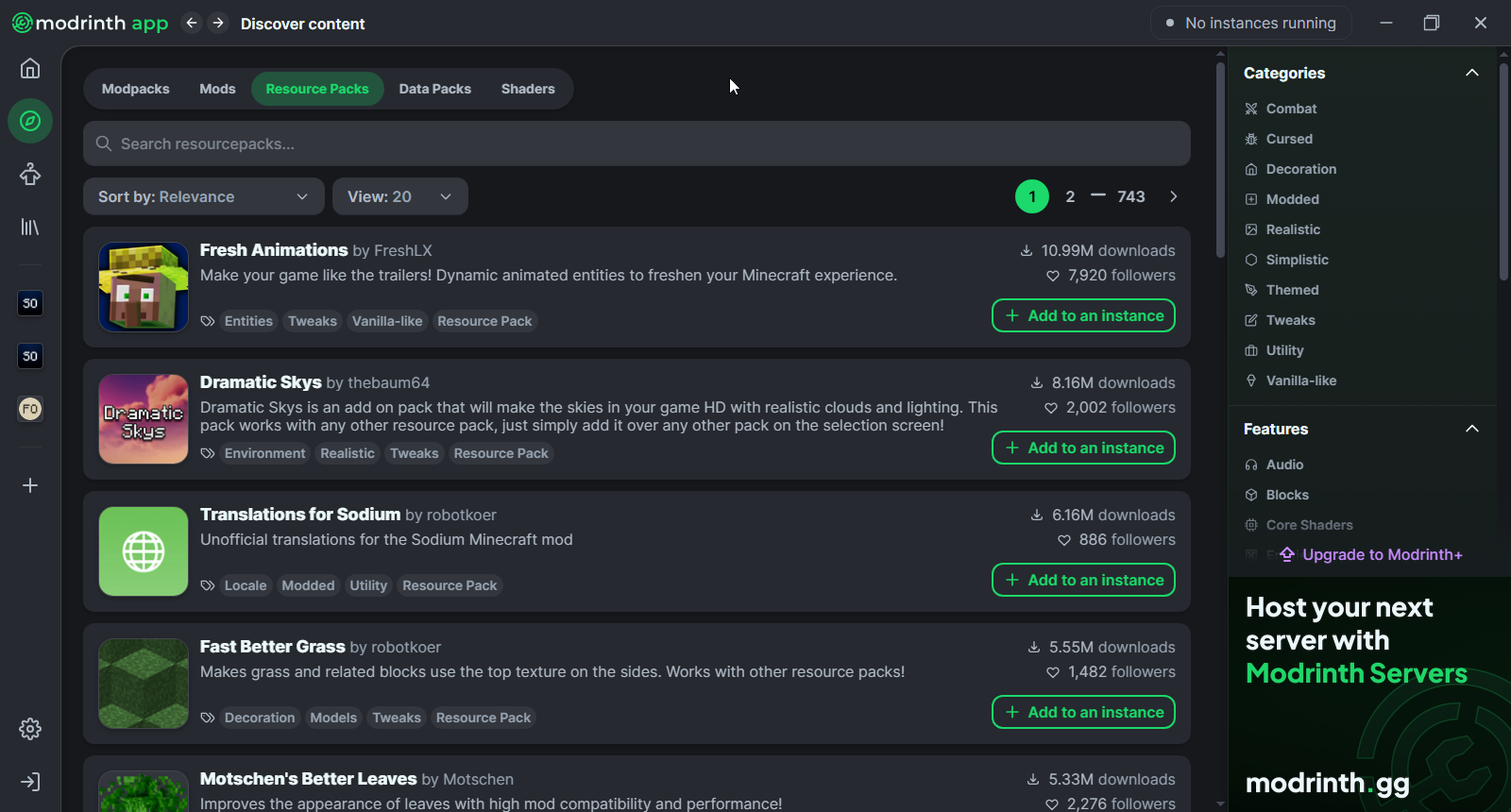Open Settings gear in sidebar
Screen dimensions: 1511x812
point(30,729)
